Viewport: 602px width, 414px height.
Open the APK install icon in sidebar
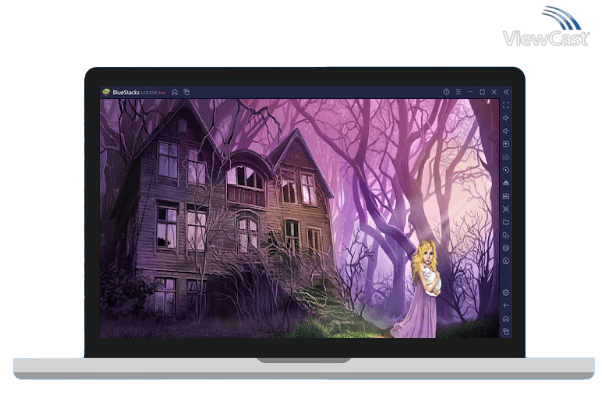(x=506, y=183)
